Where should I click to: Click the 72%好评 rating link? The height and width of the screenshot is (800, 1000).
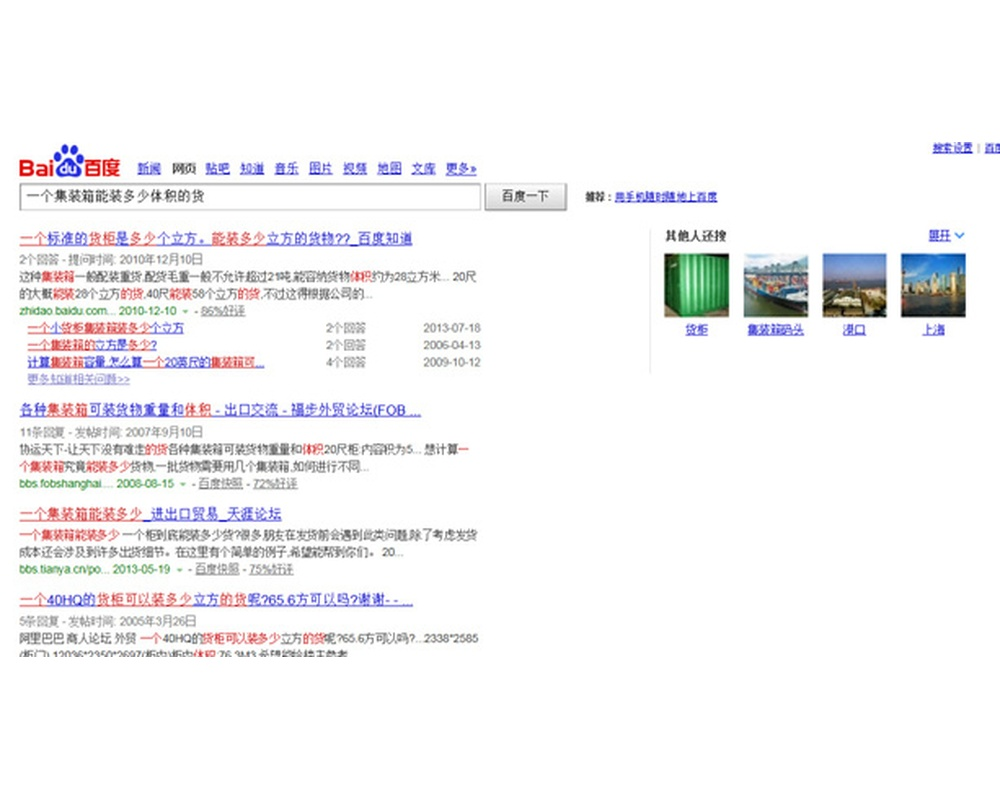click(x=275, y=484)
